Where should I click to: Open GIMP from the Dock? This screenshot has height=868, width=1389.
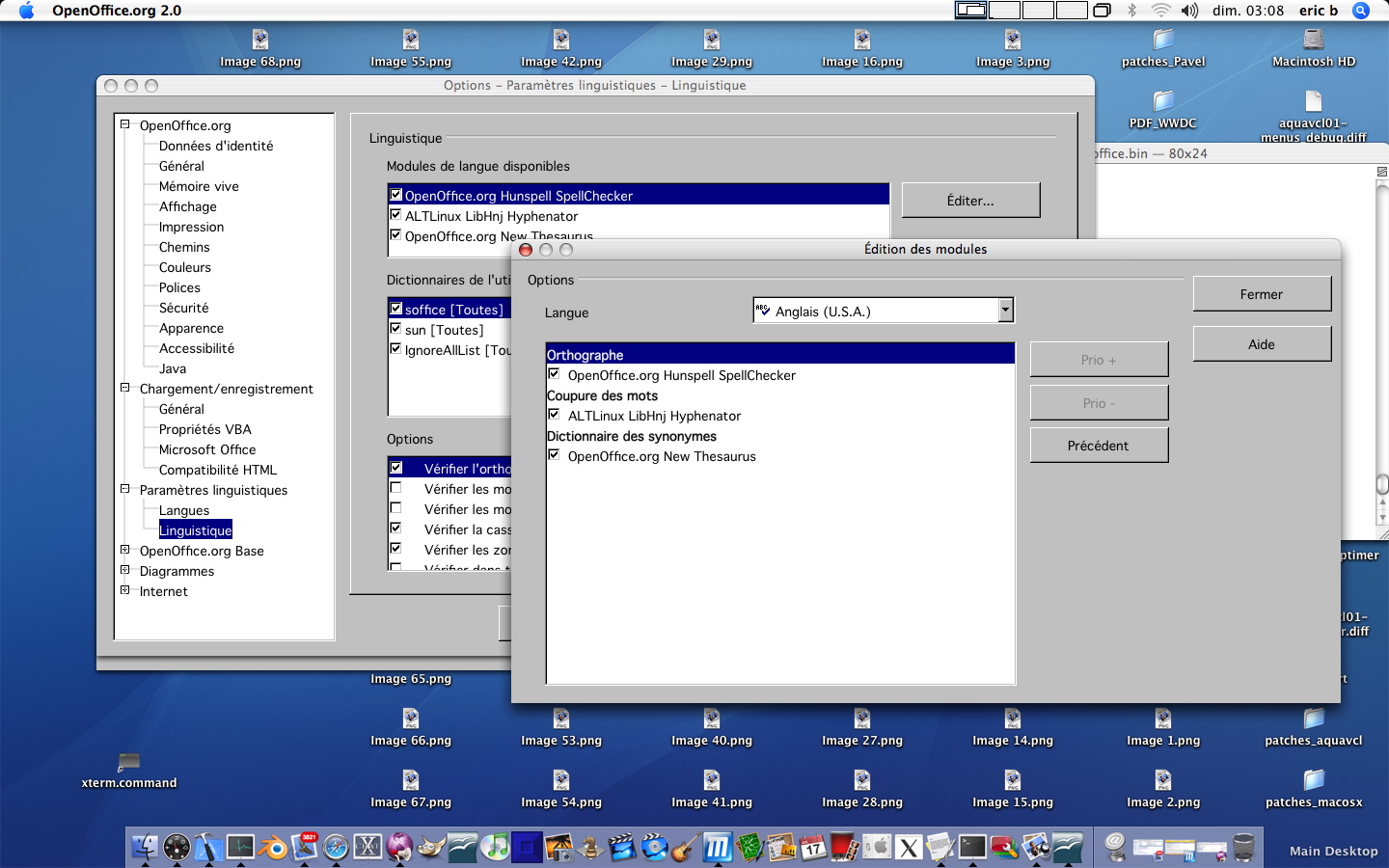[431, 847]
